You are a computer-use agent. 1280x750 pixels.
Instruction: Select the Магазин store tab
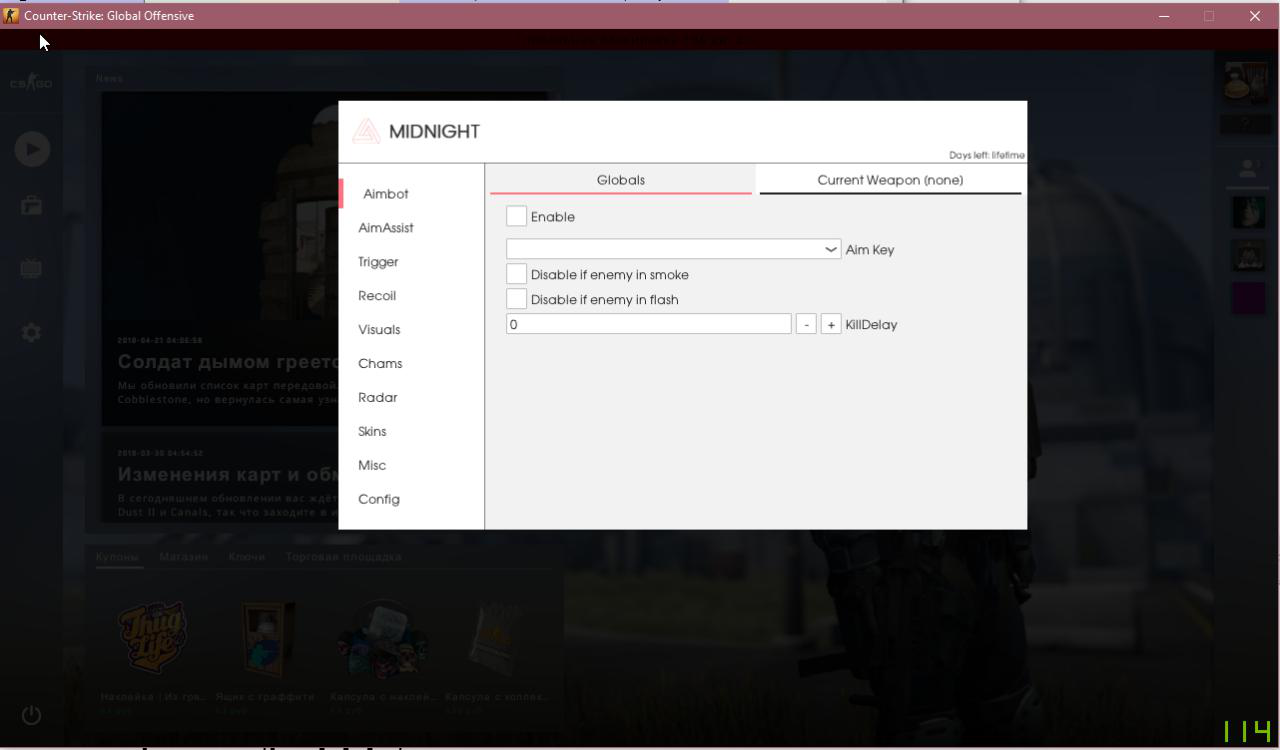(x=184, y=557)
